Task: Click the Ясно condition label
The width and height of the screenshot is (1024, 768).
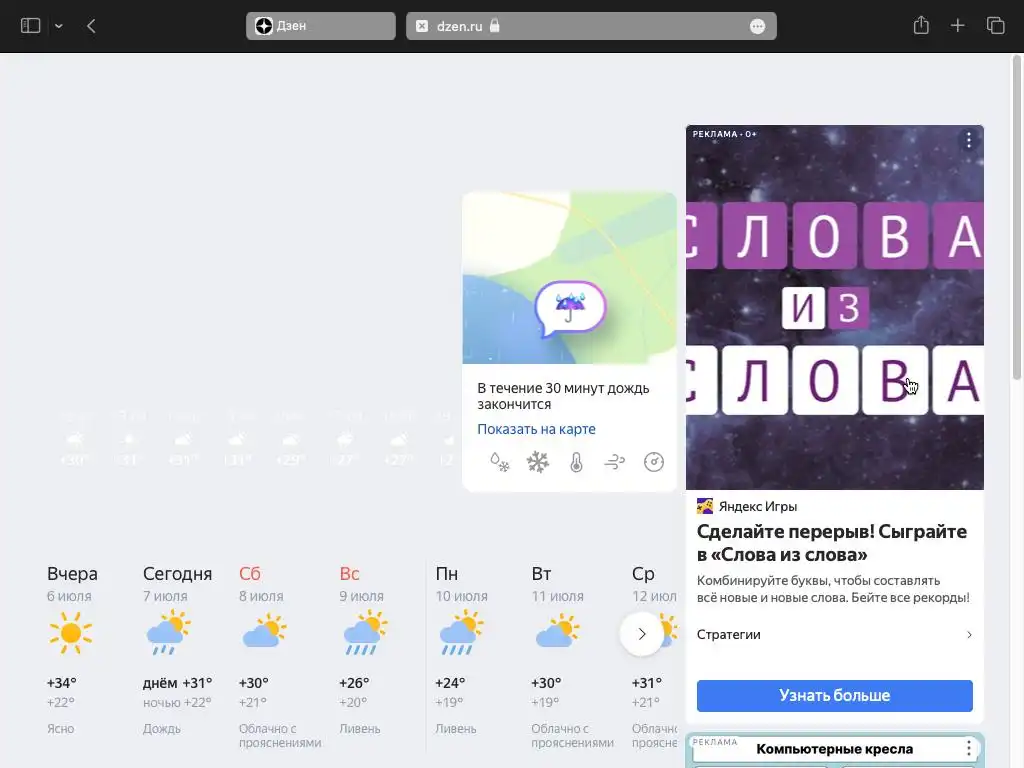Action: (60, 729)
